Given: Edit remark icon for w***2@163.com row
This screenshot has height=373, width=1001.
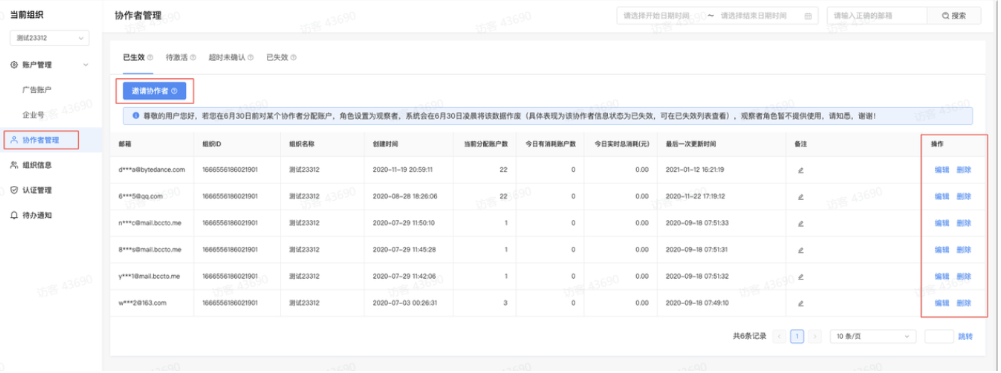Looking at the screenshot, I should click(x=801, y=303).
